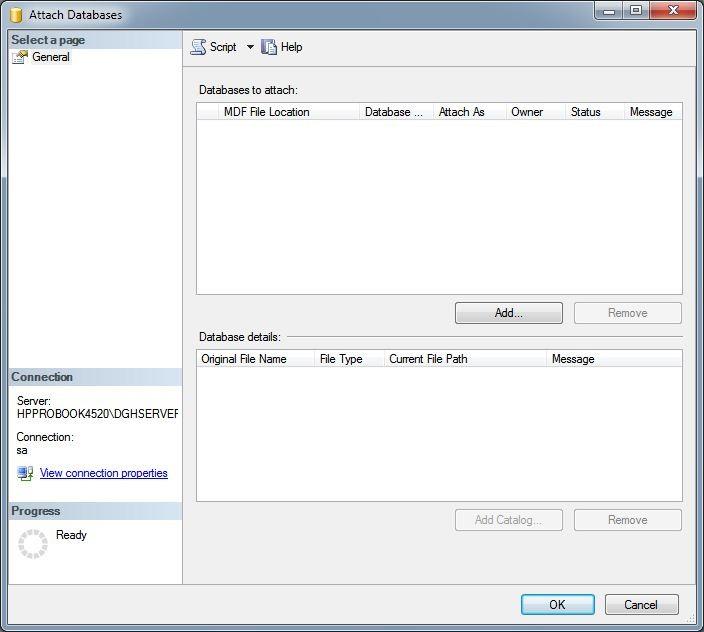Confirm with the OK button
Image resolution: width=704 pixels, height=632 pixels.
coord(558,605)
